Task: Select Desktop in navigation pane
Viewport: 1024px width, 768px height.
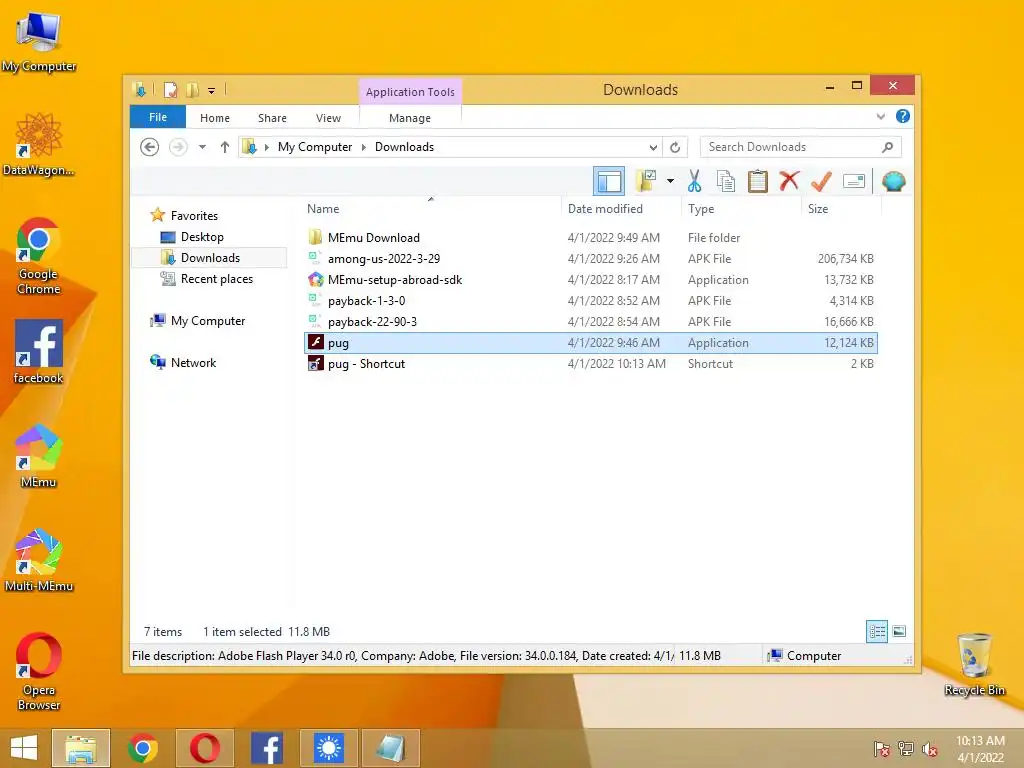Action: [202, 237]
